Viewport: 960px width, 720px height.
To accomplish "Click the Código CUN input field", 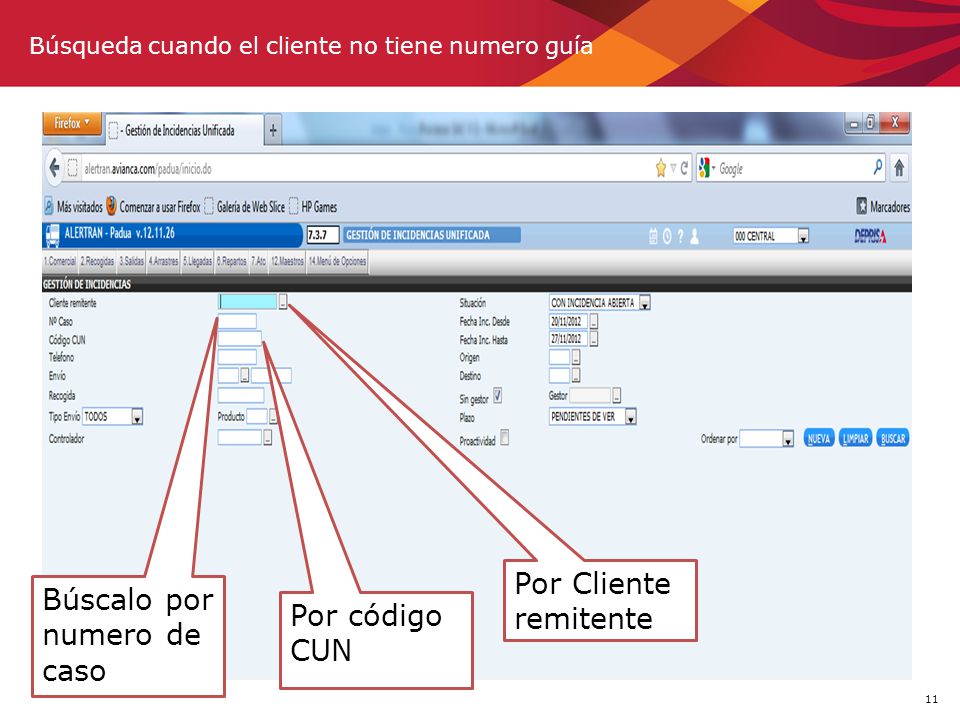I will point(239,339).
